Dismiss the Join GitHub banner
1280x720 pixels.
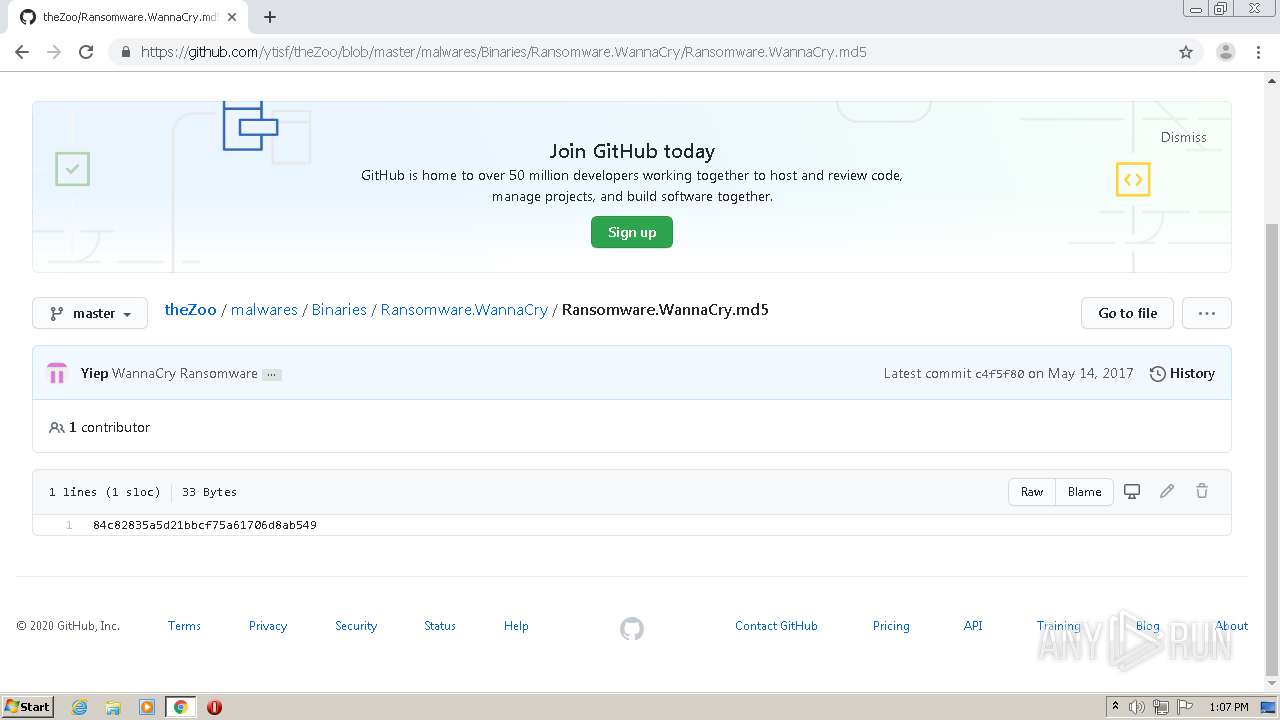(1183, 137)
